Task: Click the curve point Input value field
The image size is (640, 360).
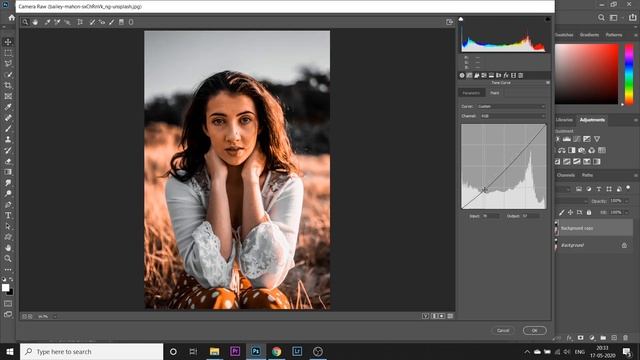Action: pos(490,216)
